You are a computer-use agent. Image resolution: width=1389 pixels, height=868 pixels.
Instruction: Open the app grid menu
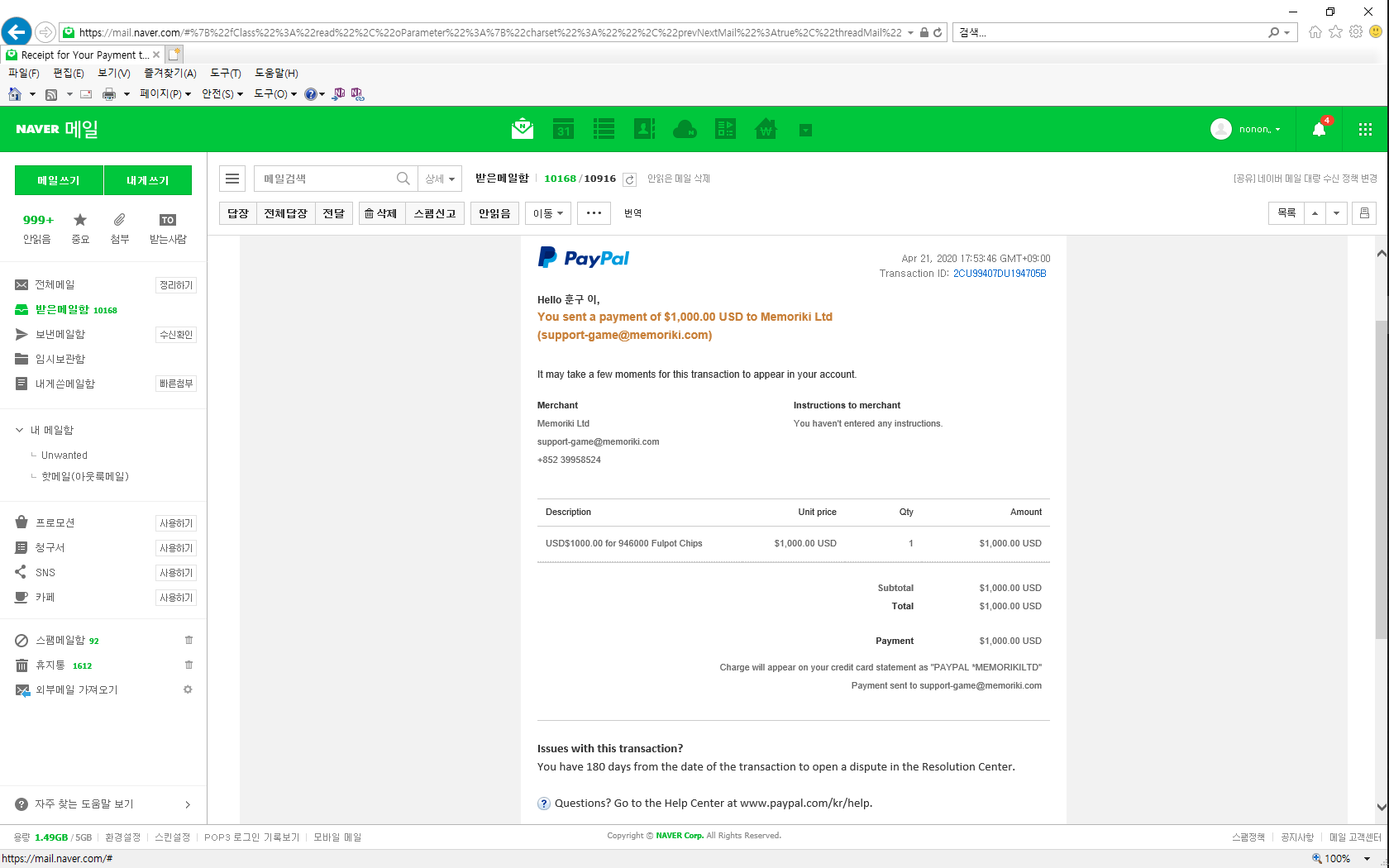(1365, 129)
